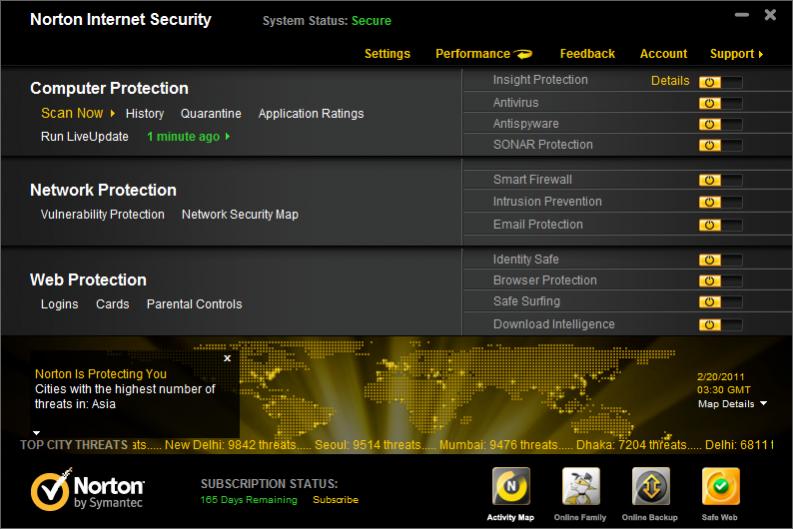Screen dimensions: 793x529
Task: Open Logins under Web Protection
Action: tap(60, 304)
